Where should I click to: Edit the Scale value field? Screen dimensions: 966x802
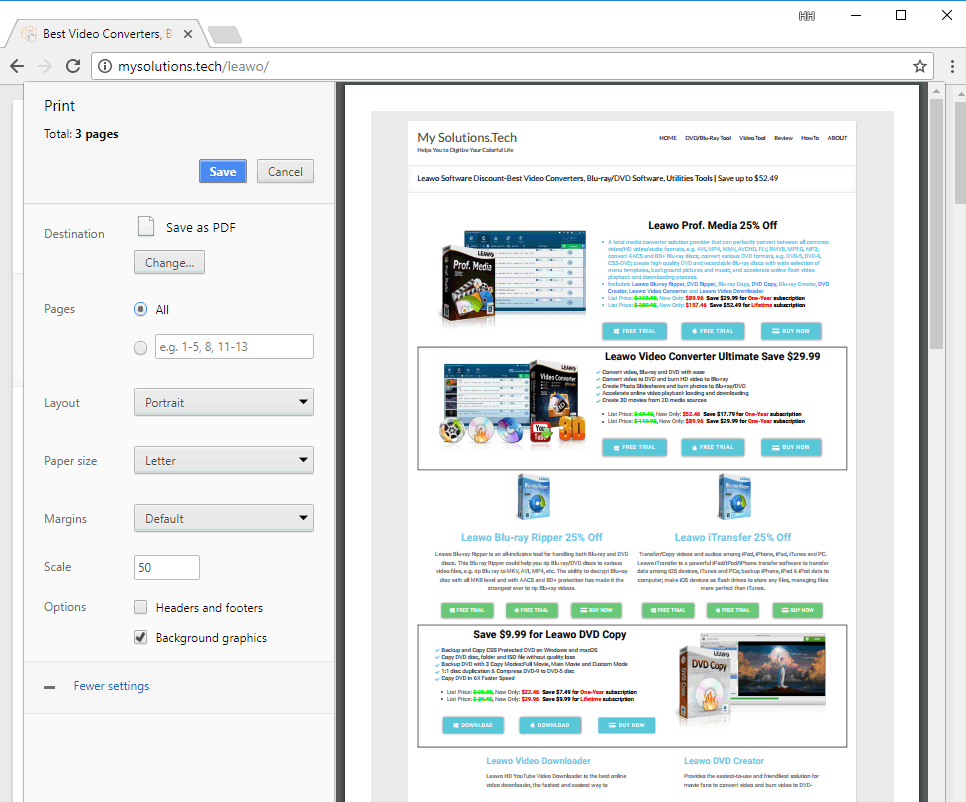(166, 567)
